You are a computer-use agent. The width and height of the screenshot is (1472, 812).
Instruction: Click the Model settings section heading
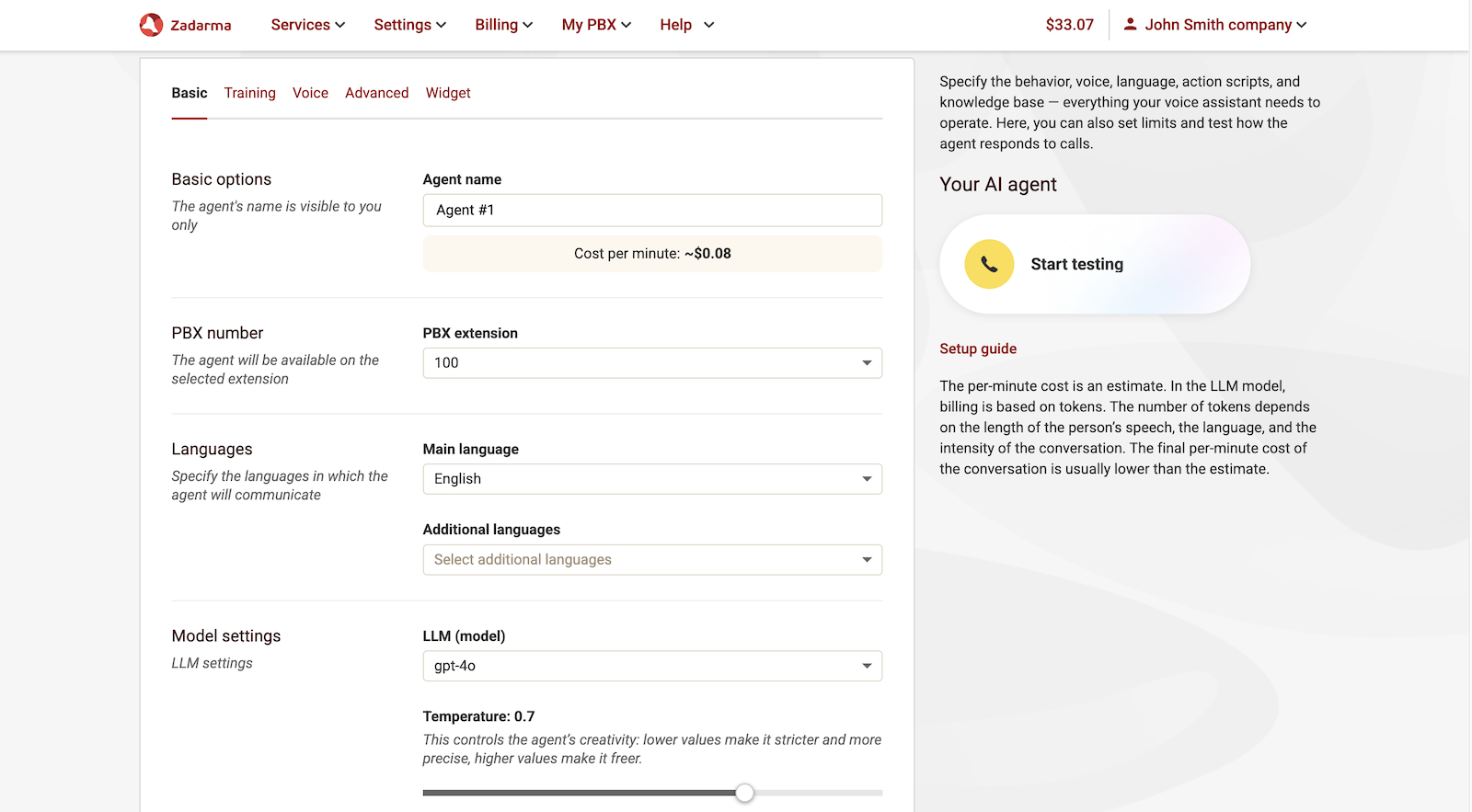click(x=226, y=636)
